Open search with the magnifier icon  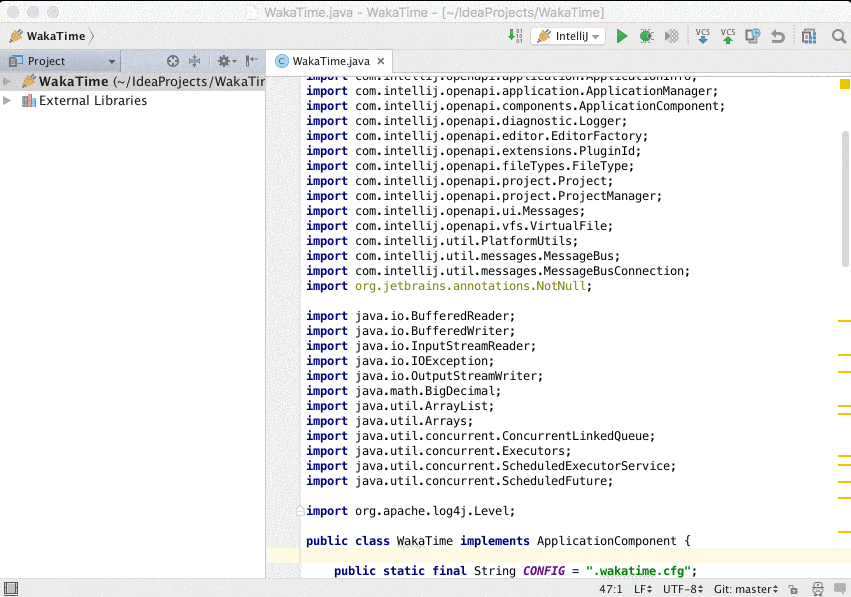point(840,36)
